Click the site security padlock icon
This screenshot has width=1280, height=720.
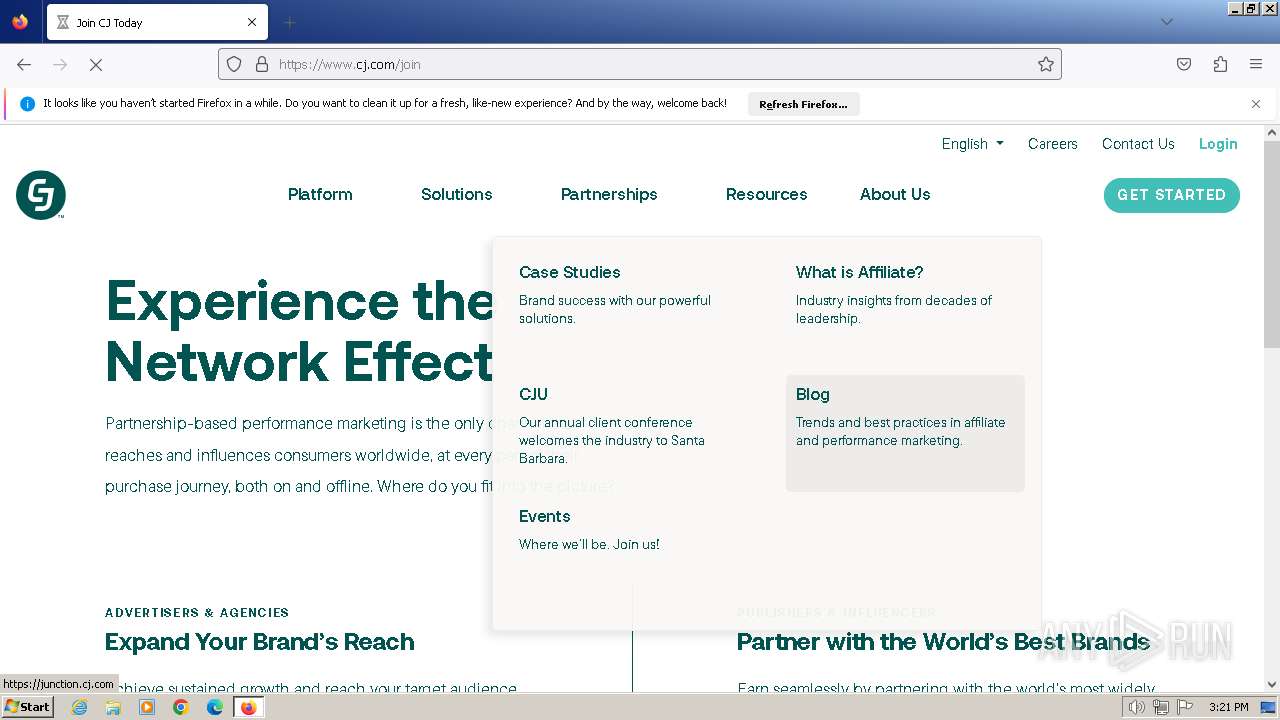(262, 64)
